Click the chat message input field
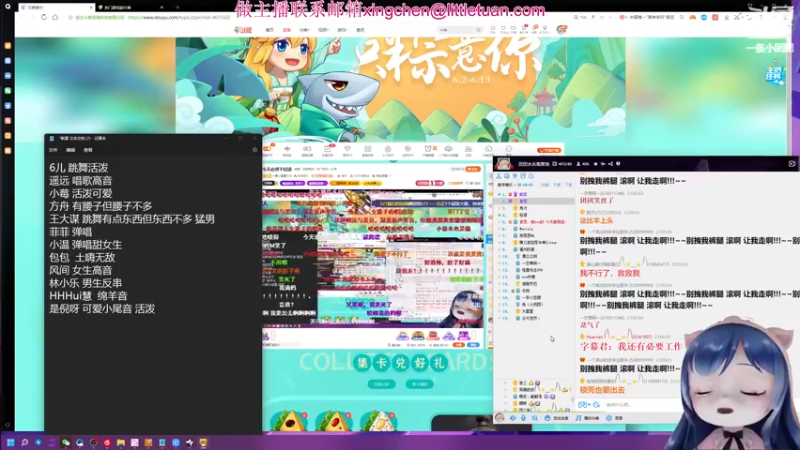The image size is (800, 450). coord(643,405)
